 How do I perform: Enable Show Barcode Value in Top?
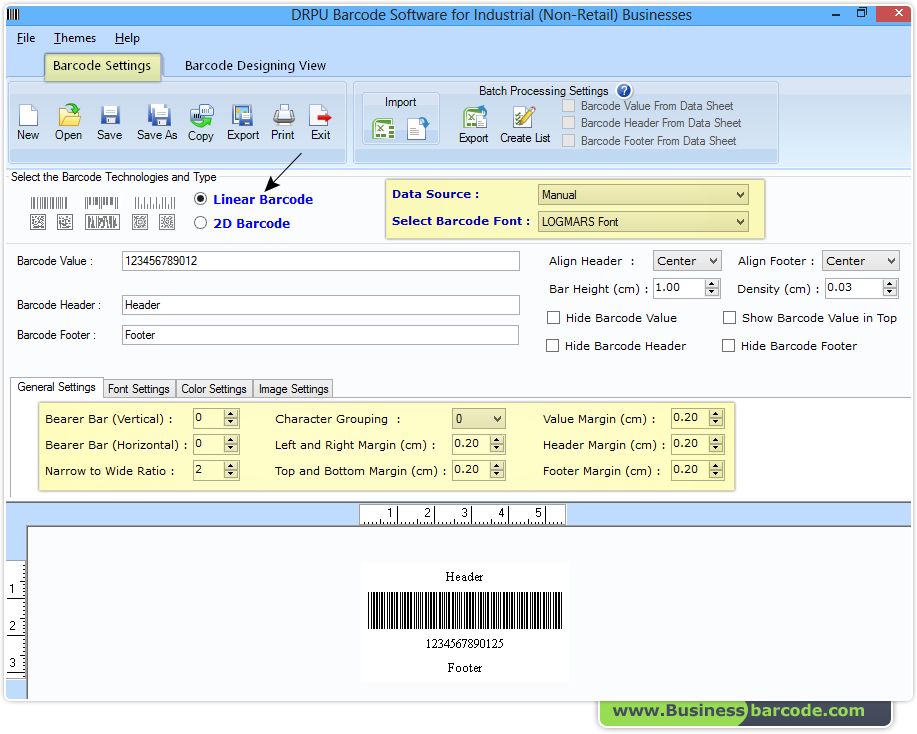[x=730, y=317]
